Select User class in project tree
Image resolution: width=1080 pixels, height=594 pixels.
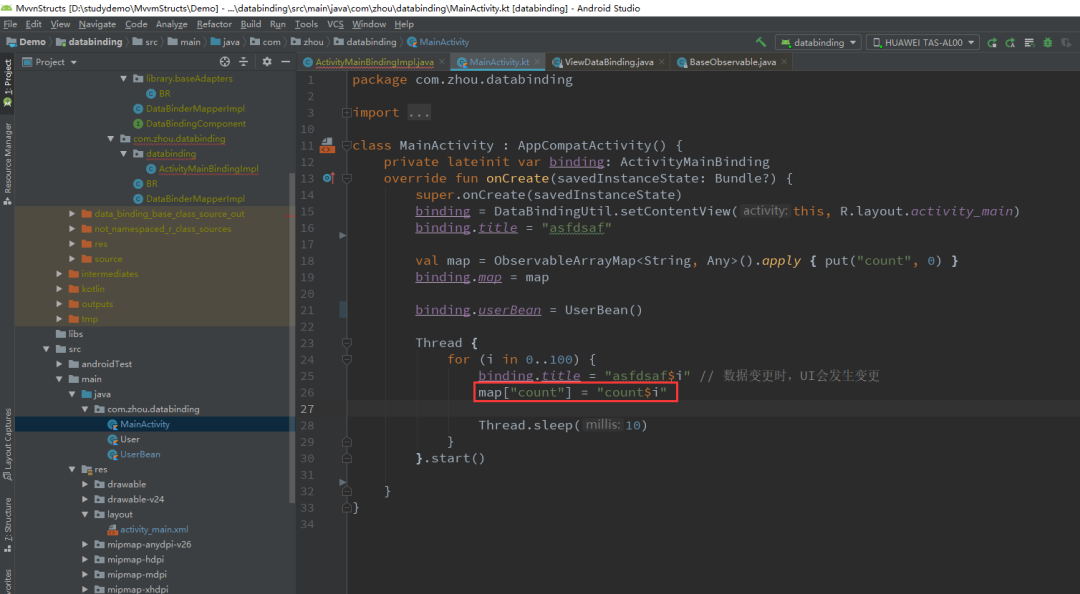pos(130,440)
